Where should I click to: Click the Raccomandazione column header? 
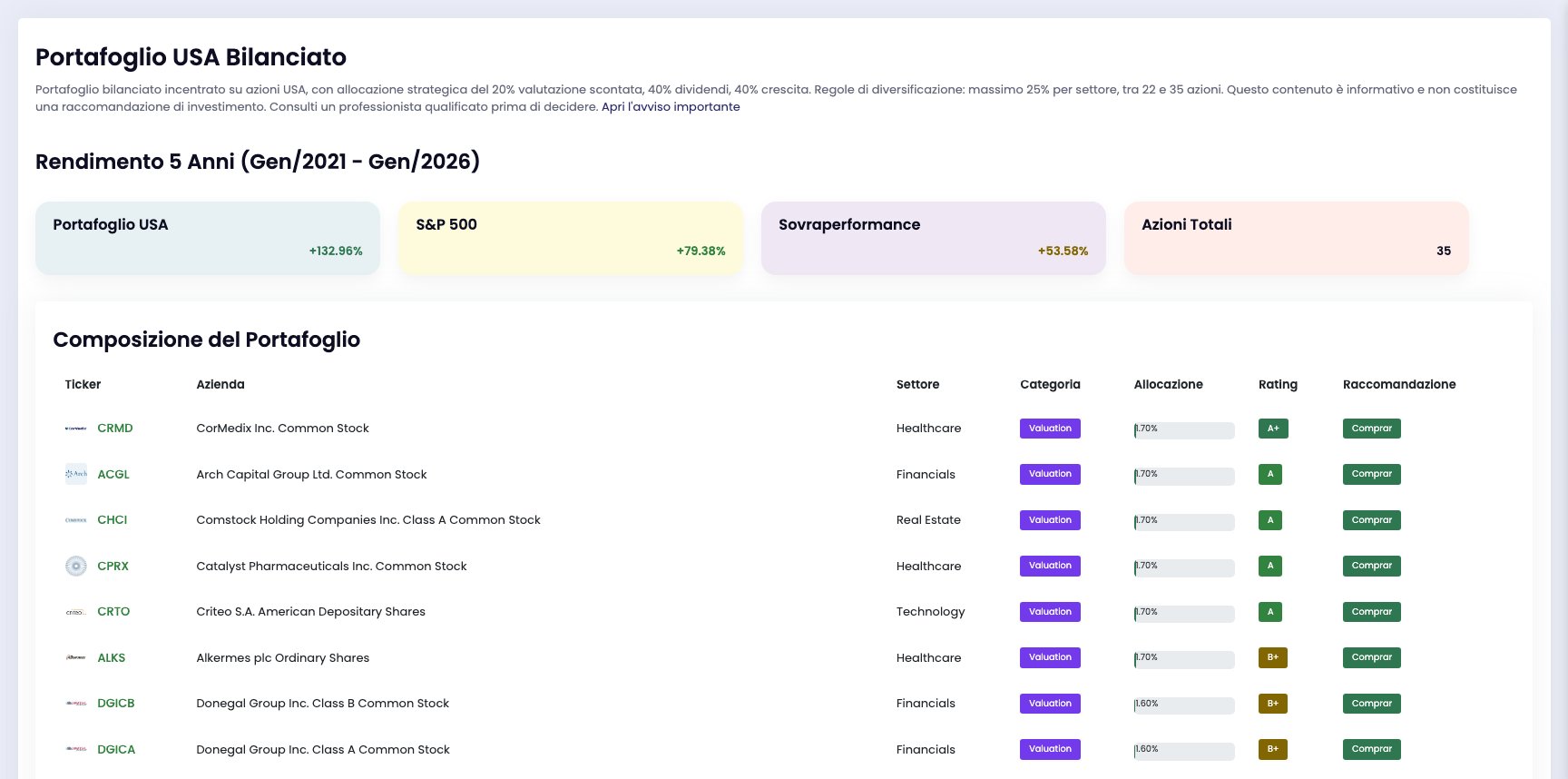click(1399, 385)
